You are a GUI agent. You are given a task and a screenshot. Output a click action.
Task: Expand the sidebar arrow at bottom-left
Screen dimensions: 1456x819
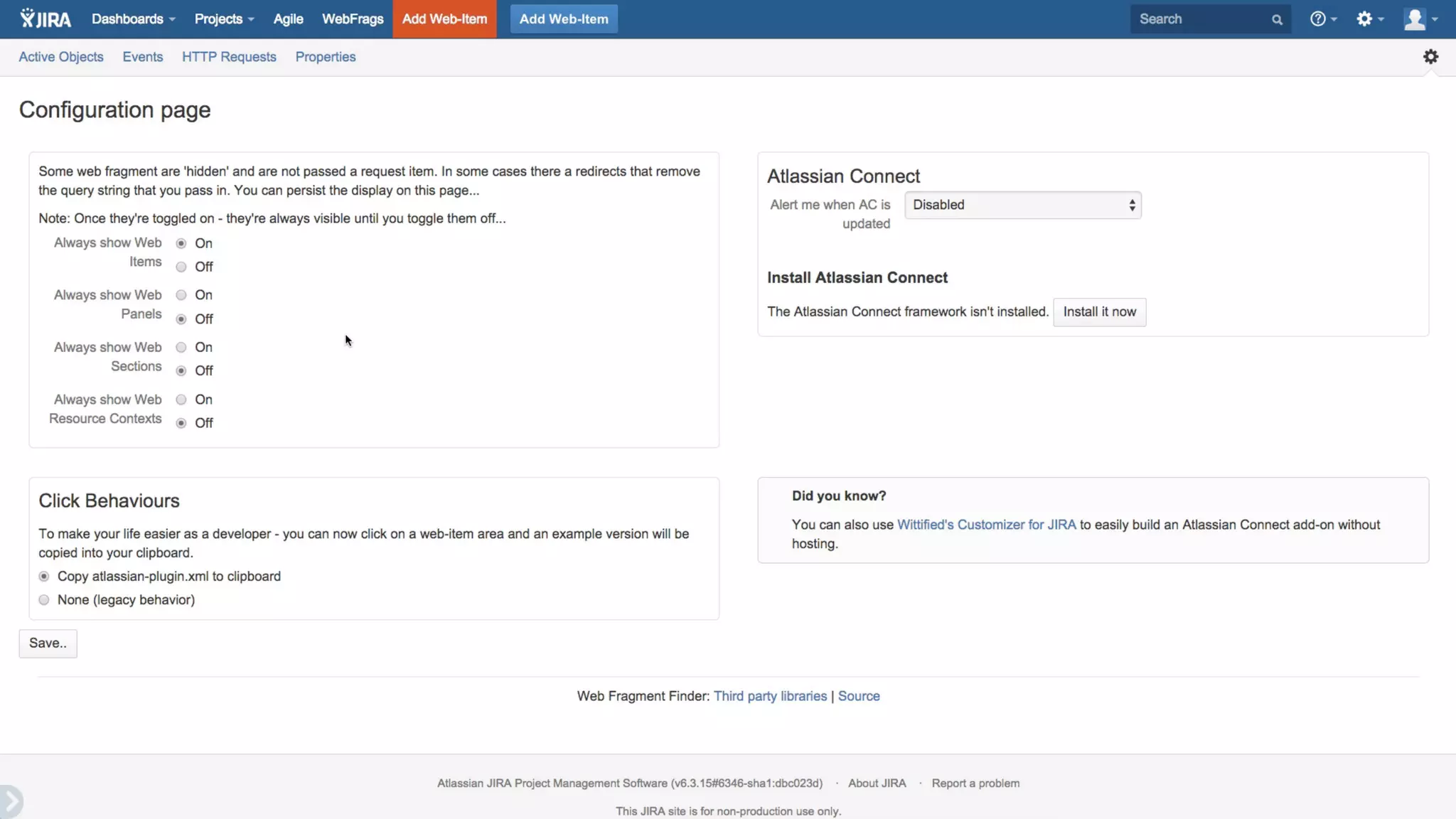pos(11,801)
